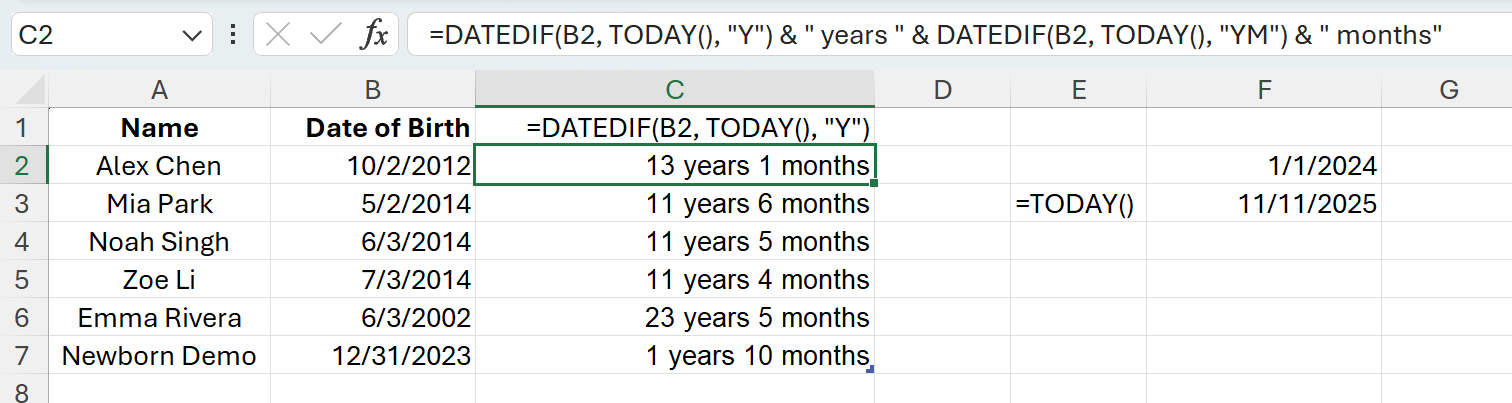Click the Enter checkmark formula icon

click(326, 35)
